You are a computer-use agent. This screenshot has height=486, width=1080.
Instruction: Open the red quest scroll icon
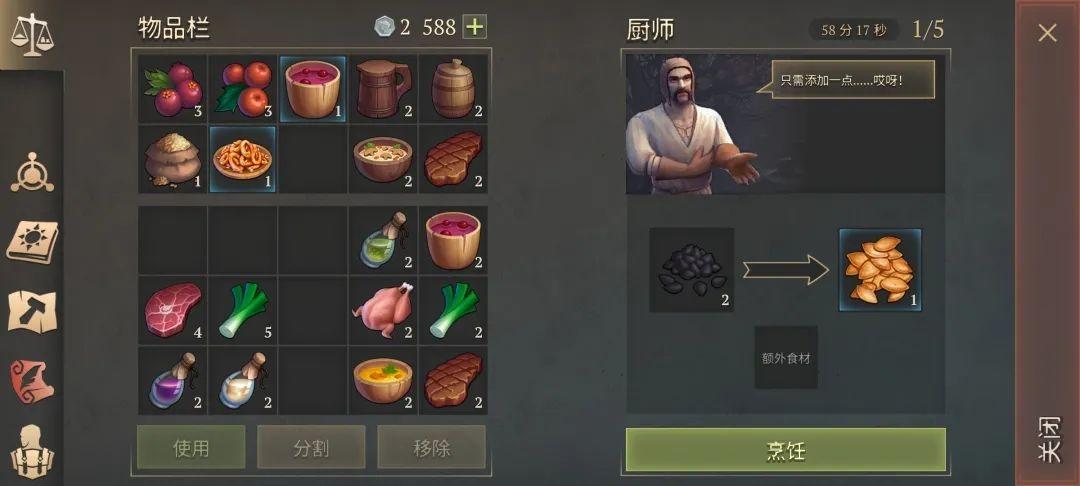click(x=32, y=381)
